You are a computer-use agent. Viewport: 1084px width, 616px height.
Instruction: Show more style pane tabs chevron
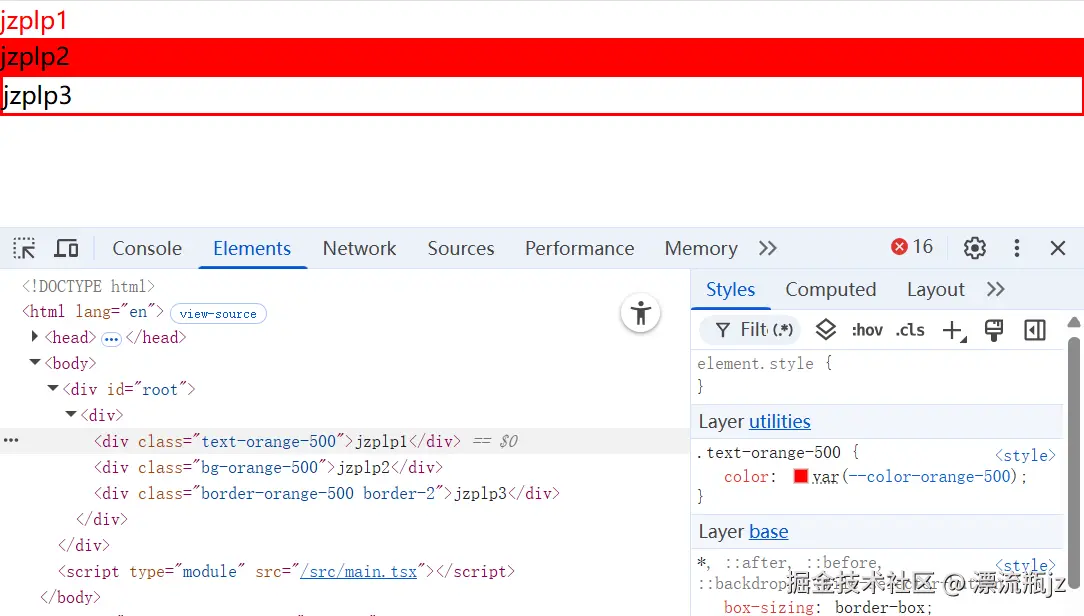tap(996, 289)
